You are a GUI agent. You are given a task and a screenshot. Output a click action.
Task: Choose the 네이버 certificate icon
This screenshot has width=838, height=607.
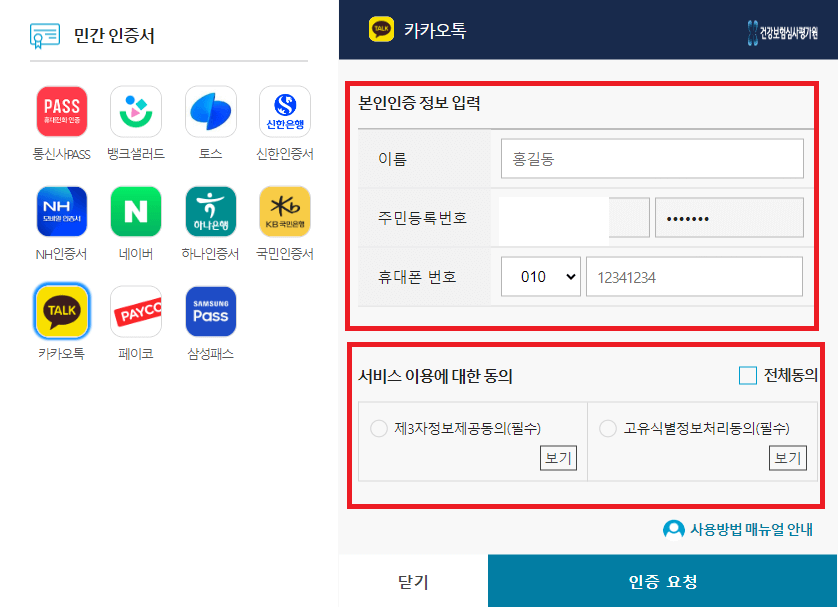pyautogui.click(x=136, y=211)
